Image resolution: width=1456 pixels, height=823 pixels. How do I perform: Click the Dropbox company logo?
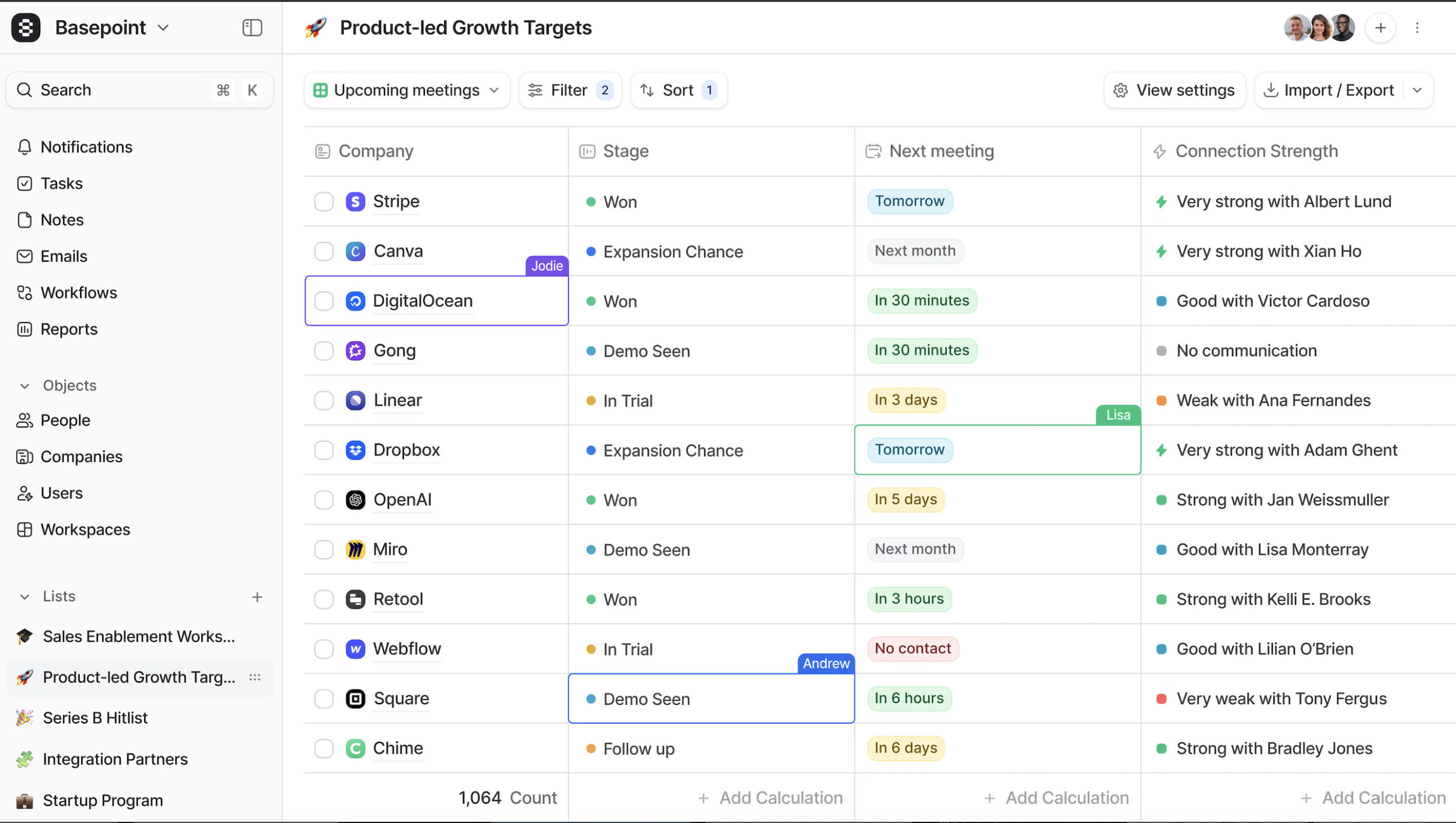(355, 450)
